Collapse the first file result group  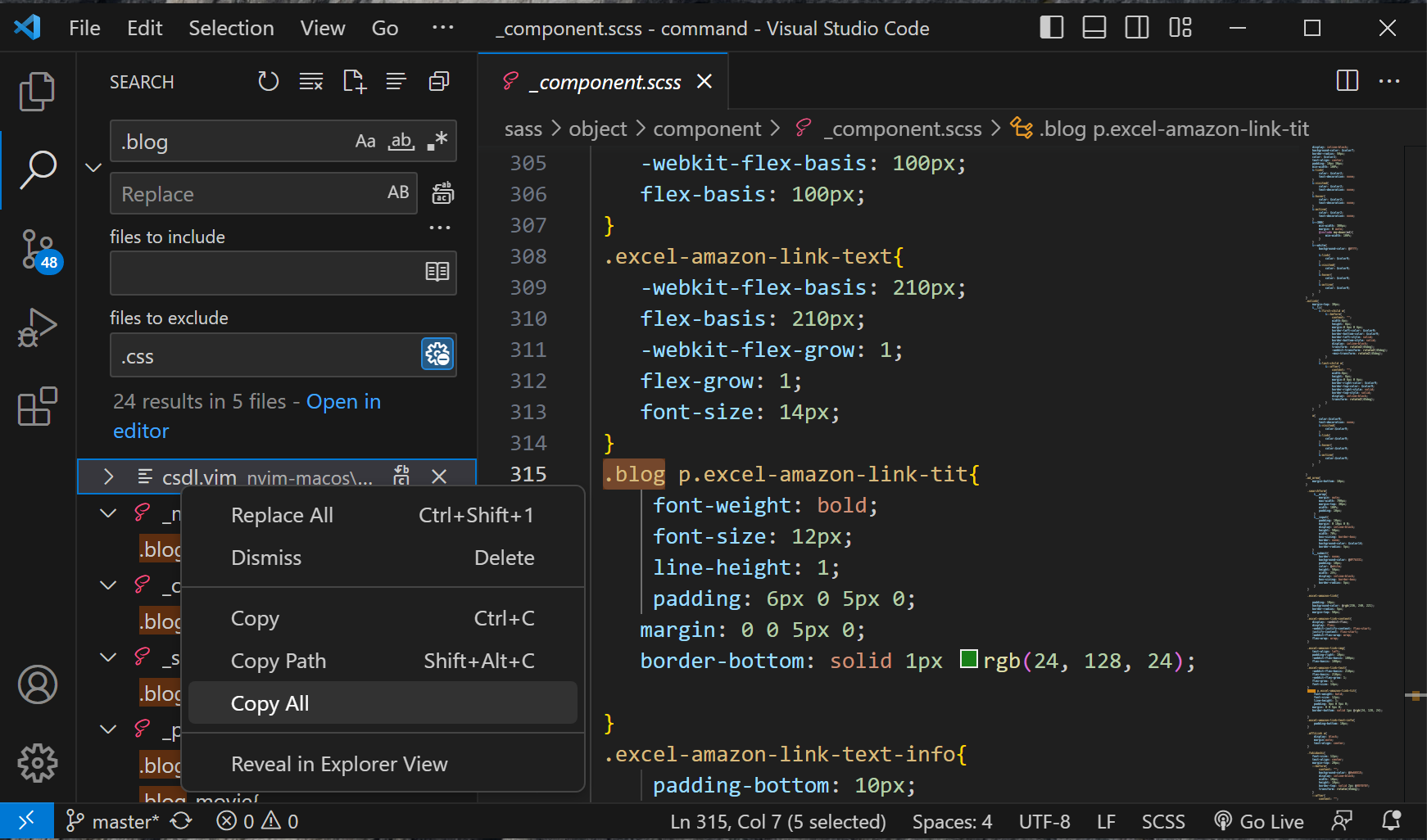tap(108, 513)
